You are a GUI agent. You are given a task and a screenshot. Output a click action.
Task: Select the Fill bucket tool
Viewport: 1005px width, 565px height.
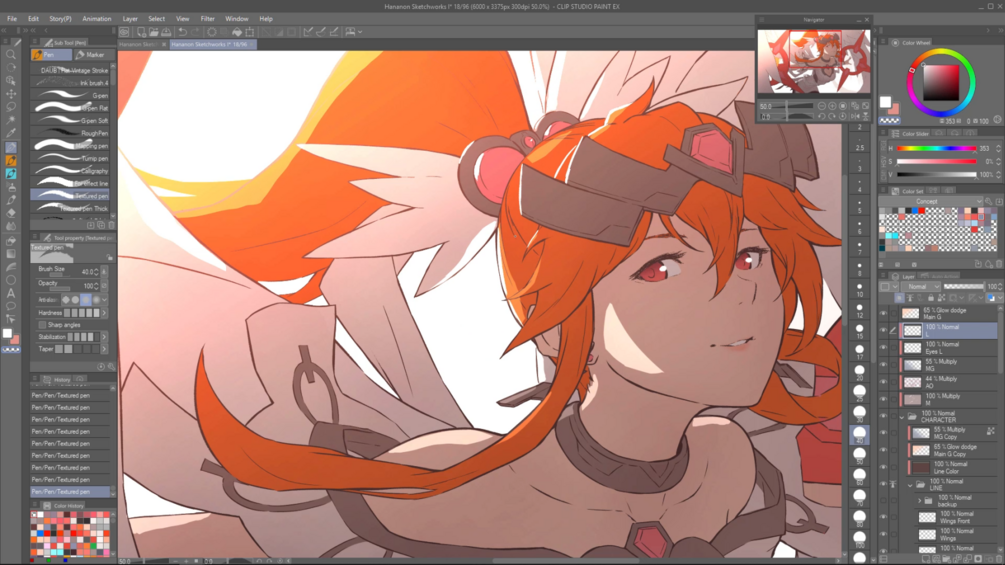[x=11, y=241]
